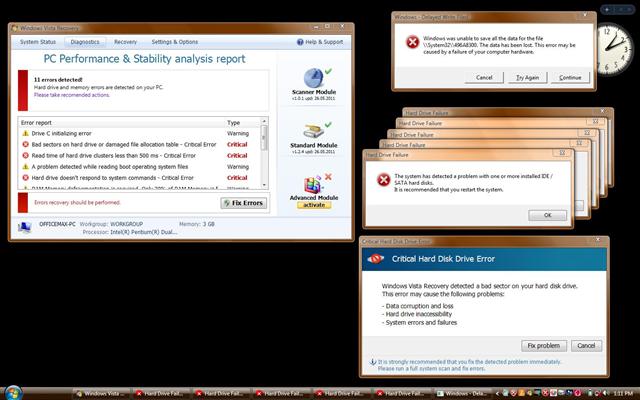Click the critical icon beside Read time row
The height and width of the screenshot is (400, 640).
[x=25, y=156]
